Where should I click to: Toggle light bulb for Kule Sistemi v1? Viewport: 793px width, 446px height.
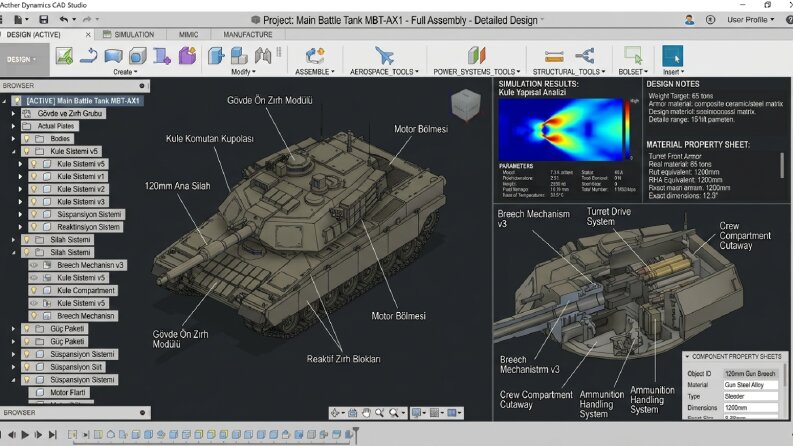click(x=34, y=176)
